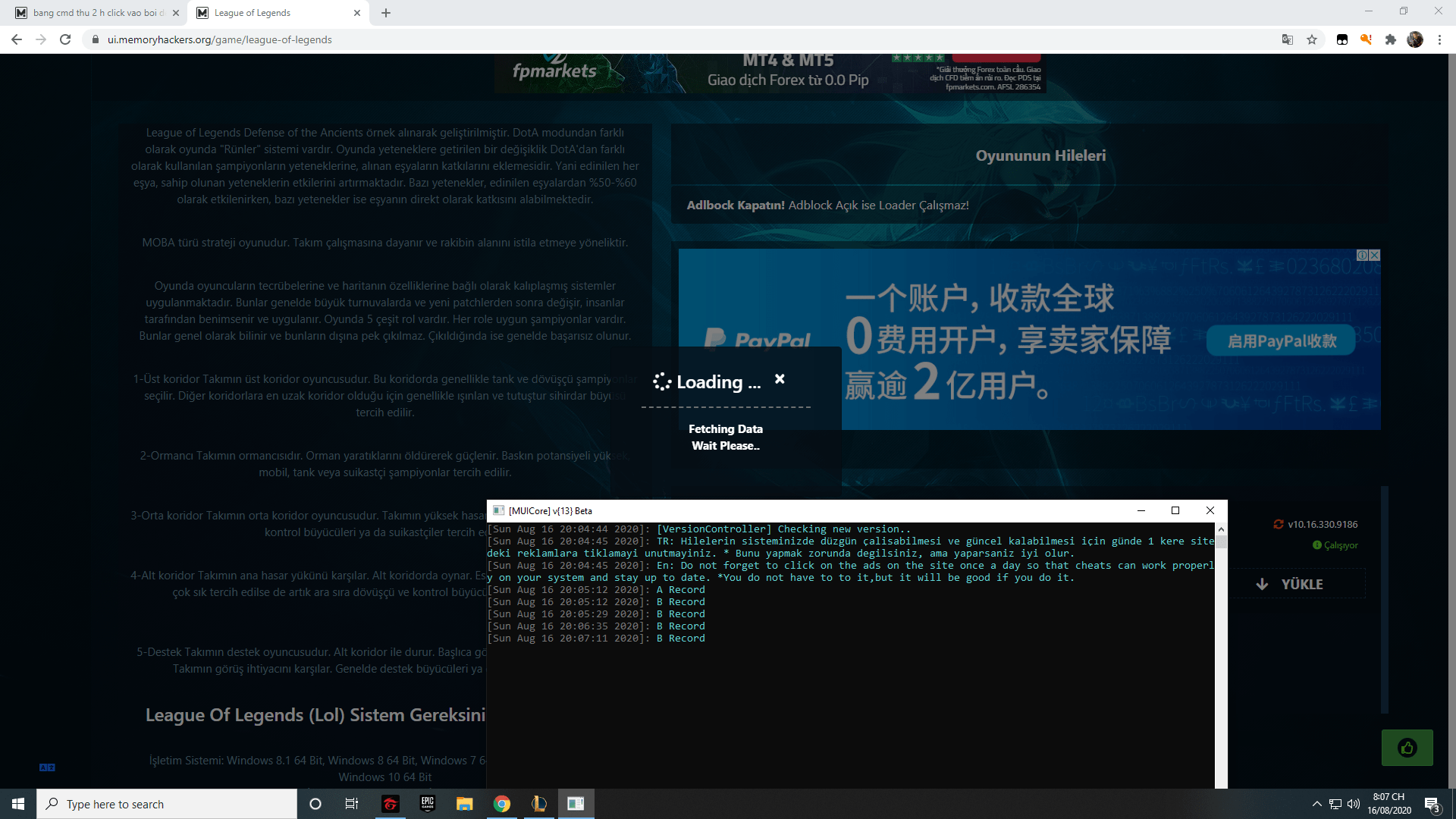Switch to Chrome on the taskbar
The width and height of the screenshot is (1456, 819).
(x=502, y=804)
